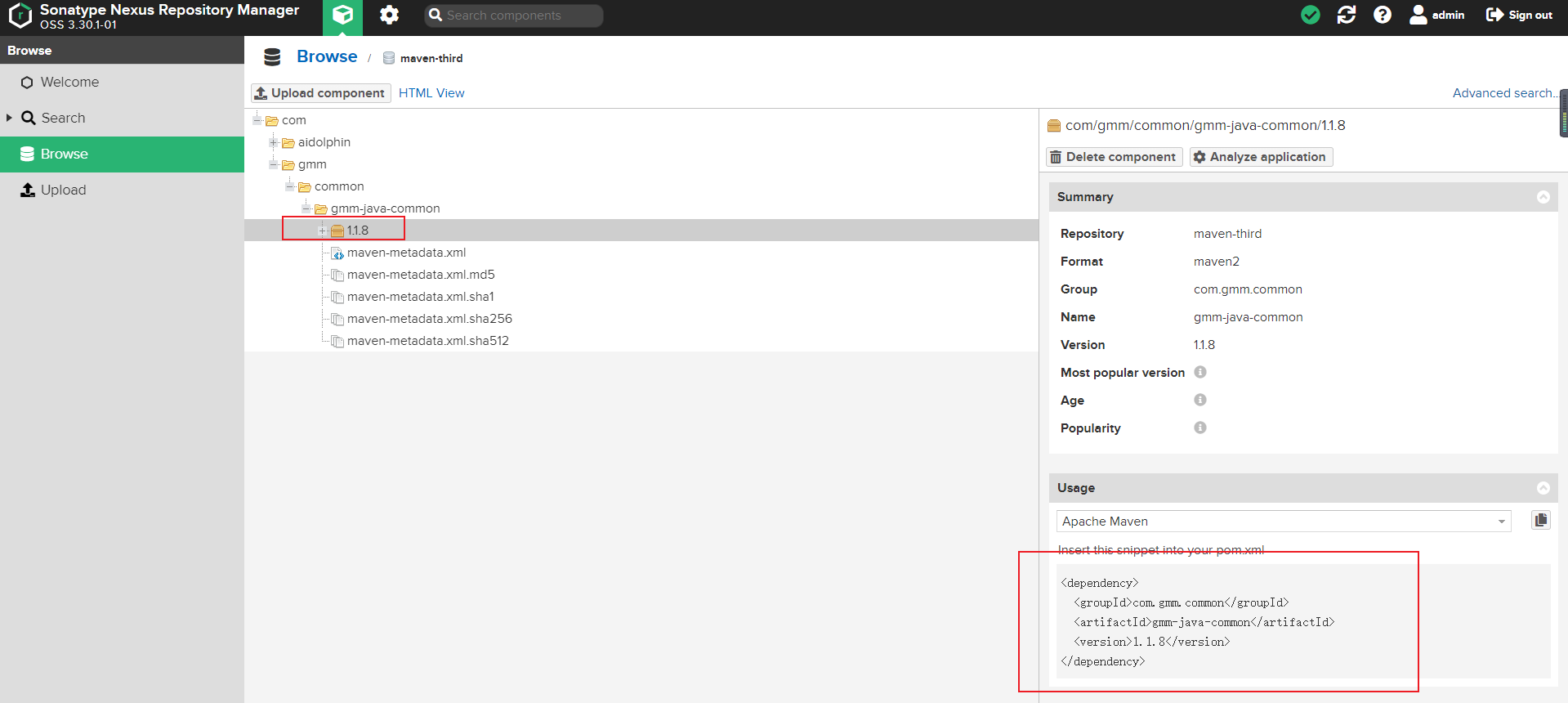The image size is (1568, 703).
Task: Open Welcome in the sidebar
Action: [x=123, y=83]
